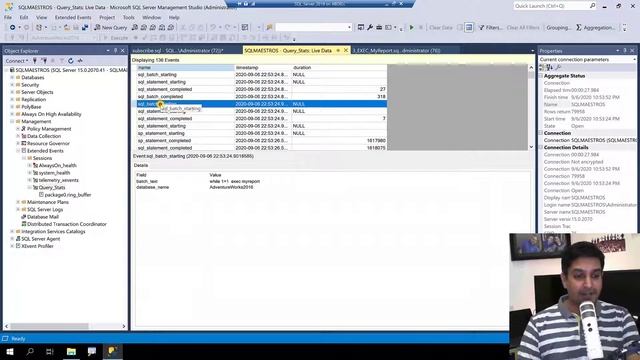Image resolution: width=640 pixels, height=360 pixels.
Task: Select the first sql_batch_starting event row
Action: [x=261, y=75]
